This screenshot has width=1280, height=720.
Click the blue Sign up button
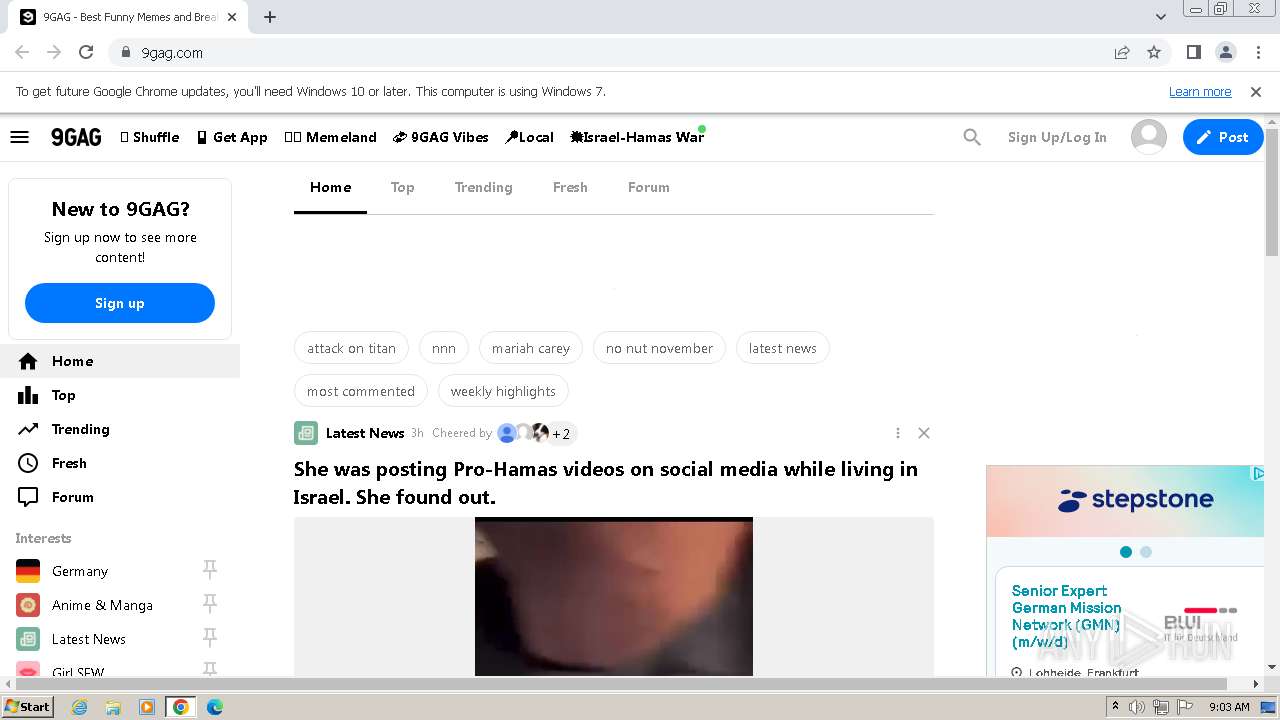pos(120,303)
